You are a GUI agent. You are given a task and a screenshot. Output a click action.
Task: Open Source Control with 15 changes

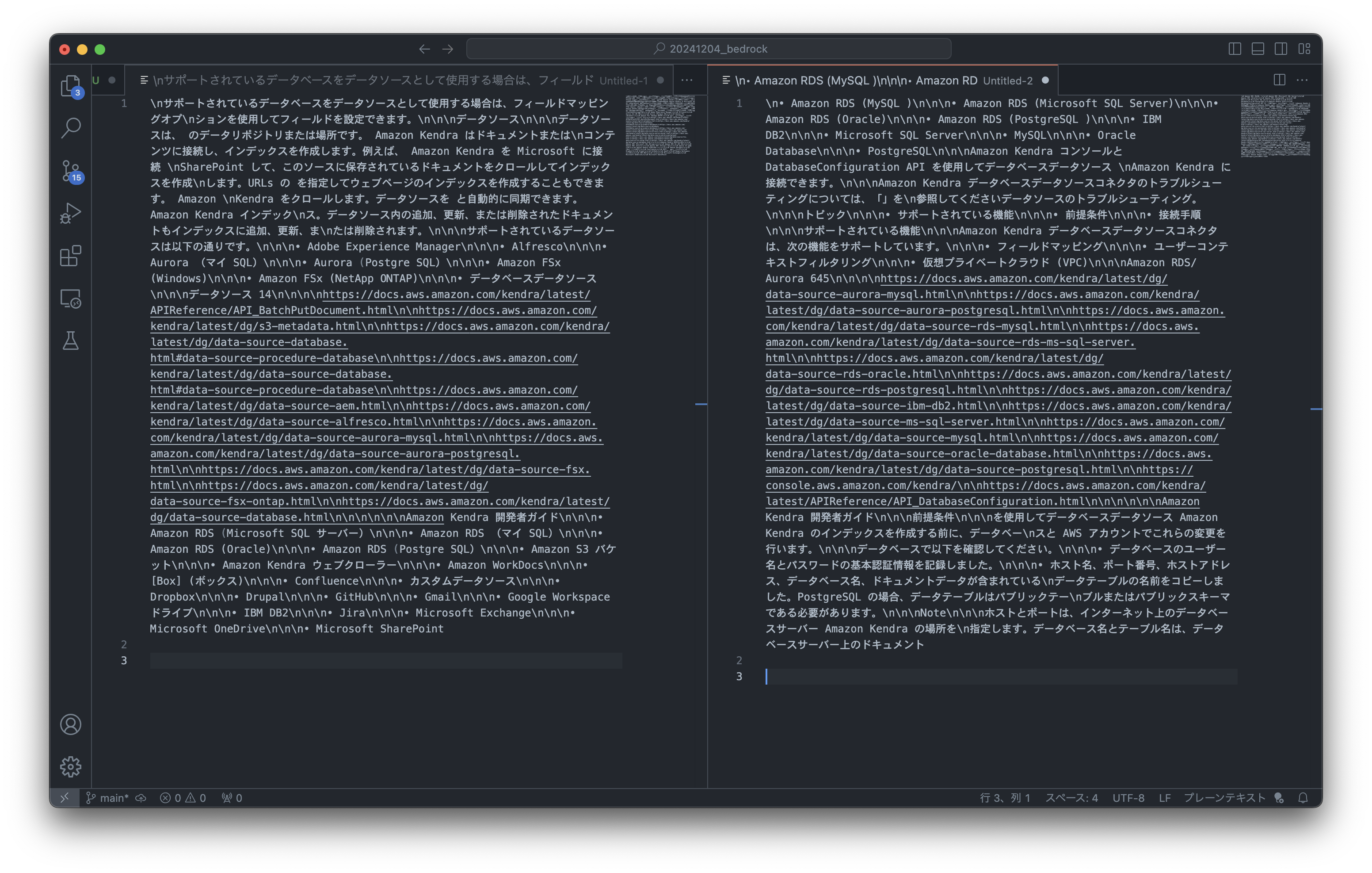(70, 171)
